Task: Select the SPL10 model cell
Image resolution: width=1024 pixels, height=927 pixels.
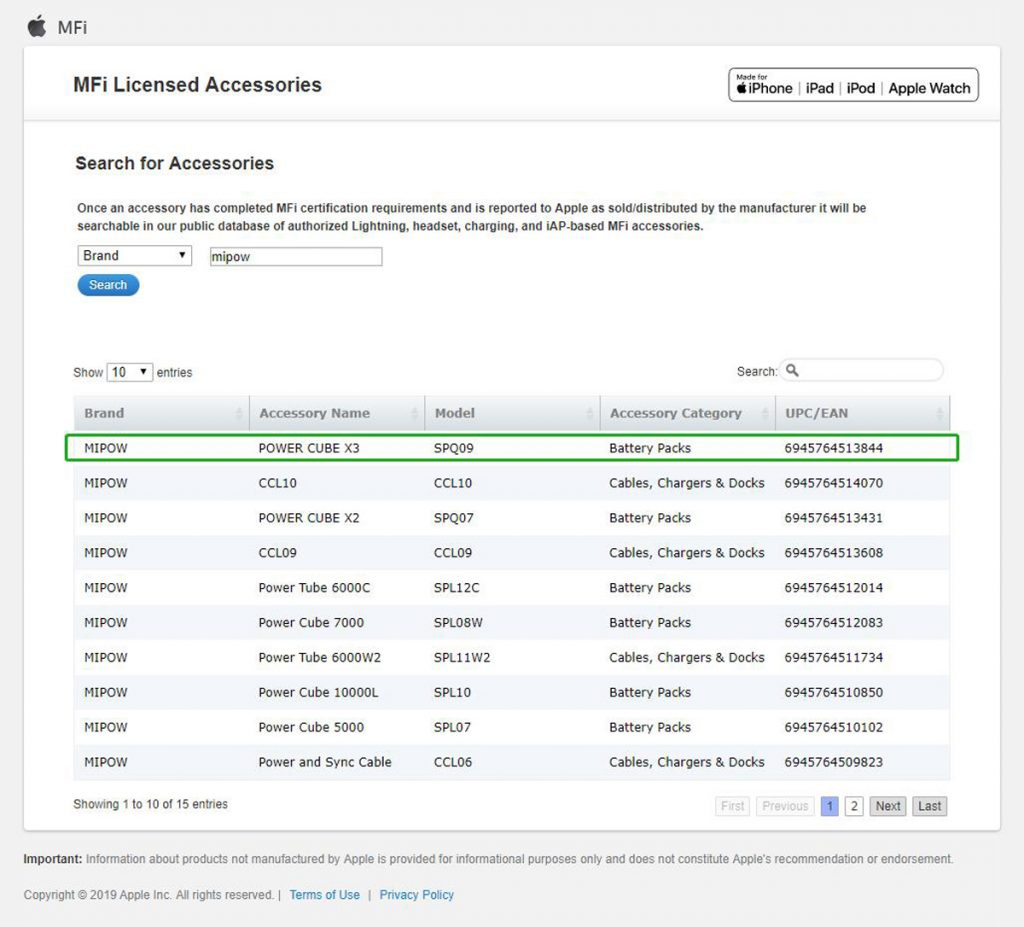Action: pos(452,692)
